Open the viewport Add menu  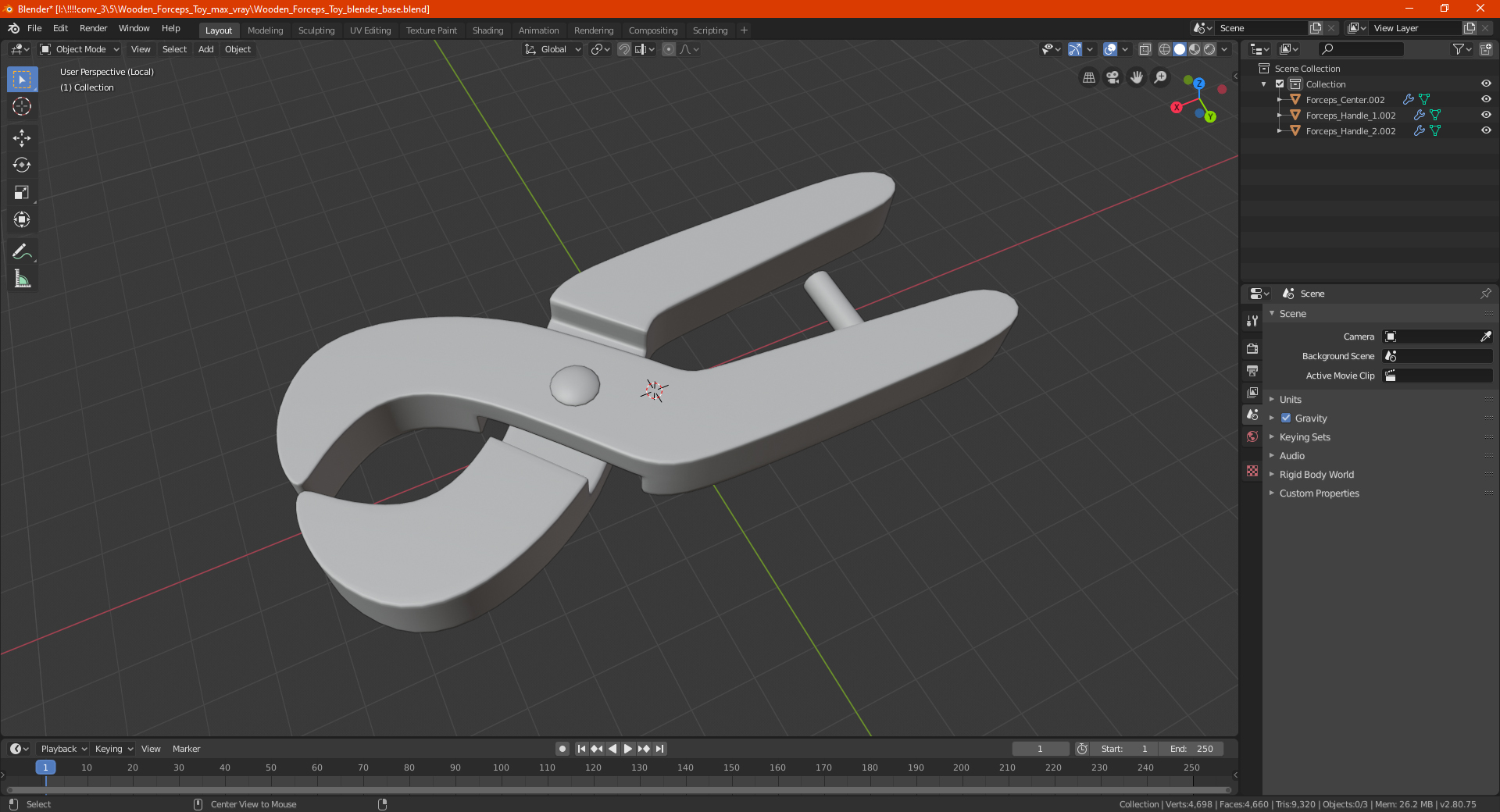click(x=206, y=49)
